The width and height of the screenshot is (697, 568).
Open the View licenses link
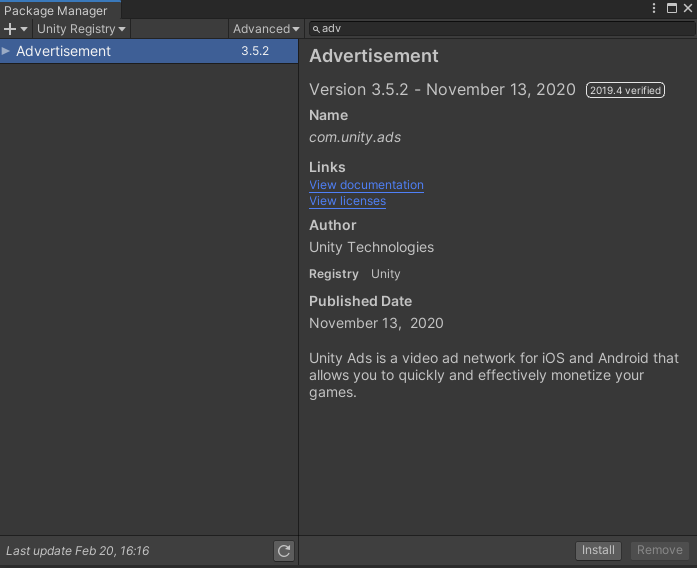coord(348,201)
